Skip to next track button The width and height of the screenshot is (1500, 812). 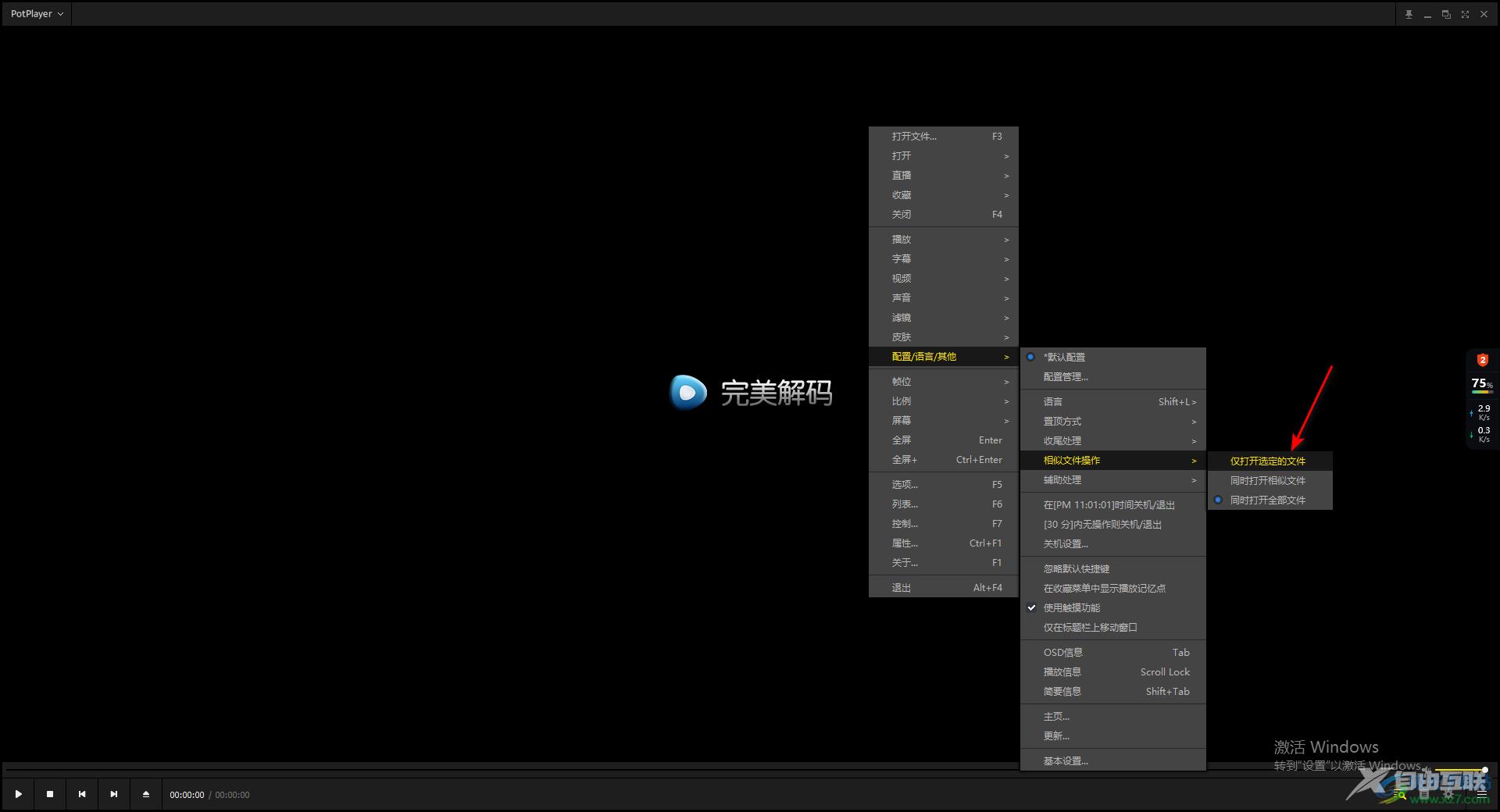coord(114,794)
